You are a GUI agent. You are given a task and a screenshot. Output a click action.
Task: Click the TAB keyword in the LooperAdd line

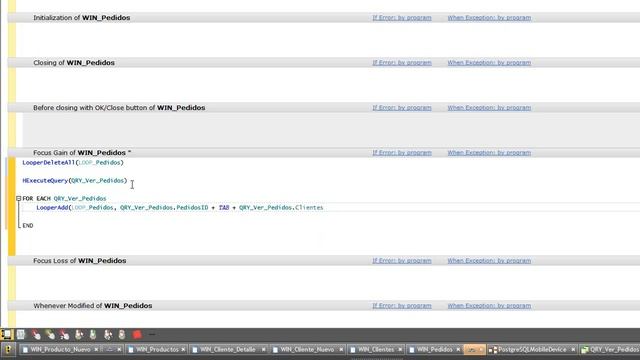224,208
